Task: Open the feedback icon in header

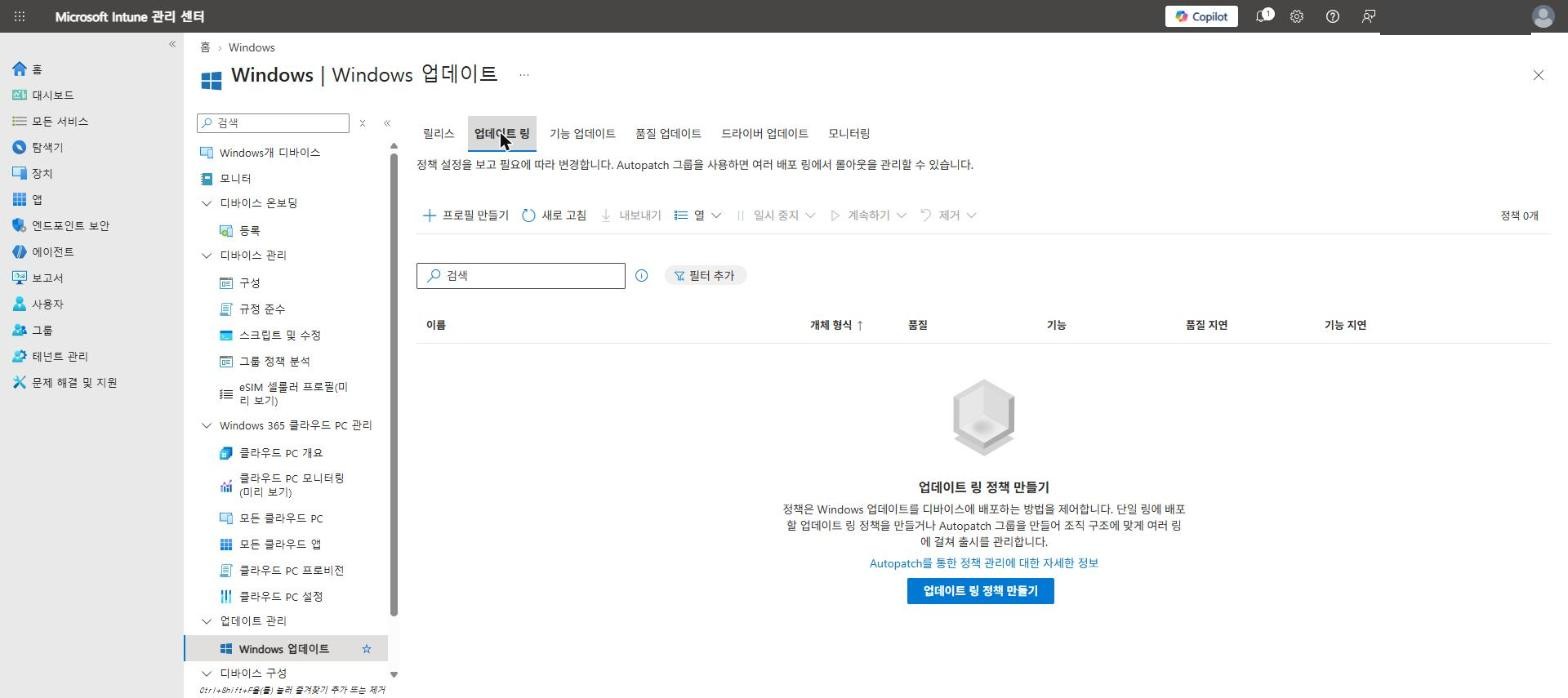Action: click(1368, 17)
